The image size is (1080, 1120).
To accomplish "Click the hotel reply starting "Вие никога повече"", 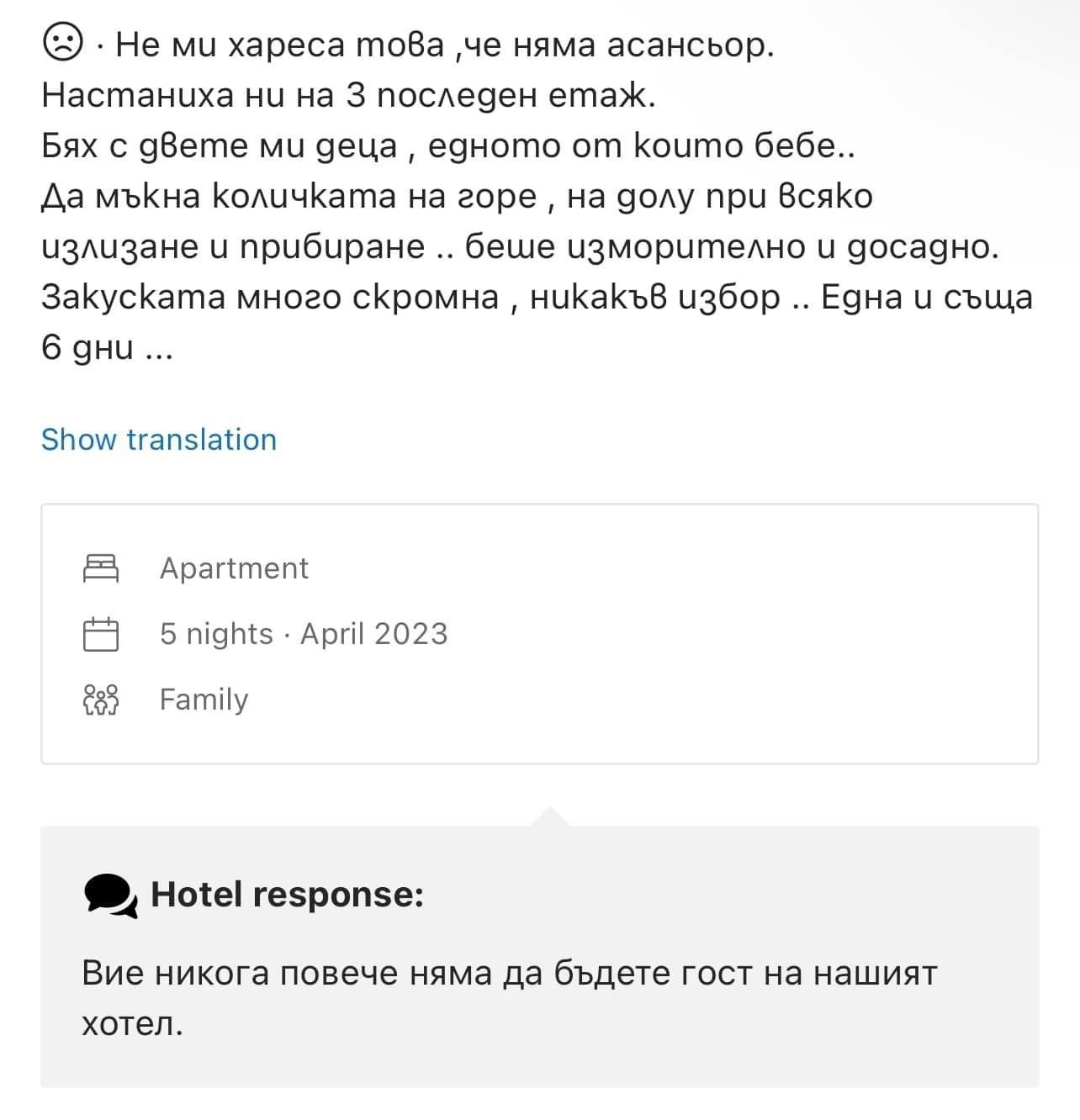I will (509, 974).
